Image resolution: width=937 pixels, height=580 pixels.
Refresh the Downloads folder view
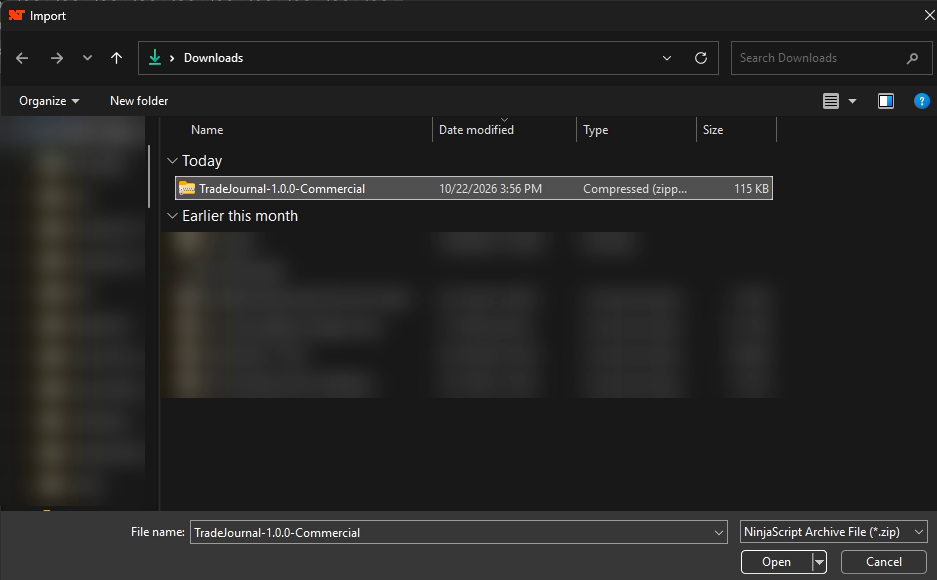pyautogui.click(x=701, y=58)
